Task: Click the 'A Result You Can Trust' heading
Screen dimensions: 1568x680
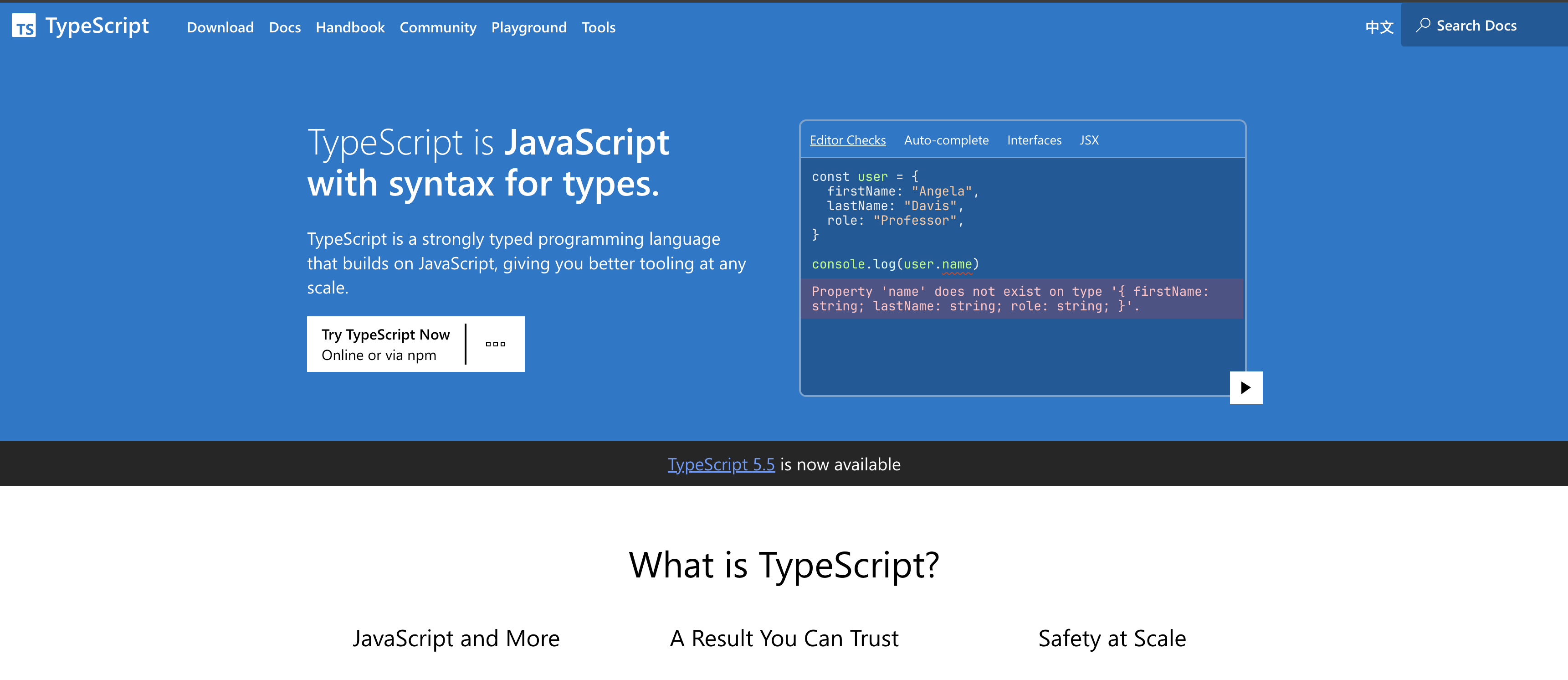Action: (784, 639)
